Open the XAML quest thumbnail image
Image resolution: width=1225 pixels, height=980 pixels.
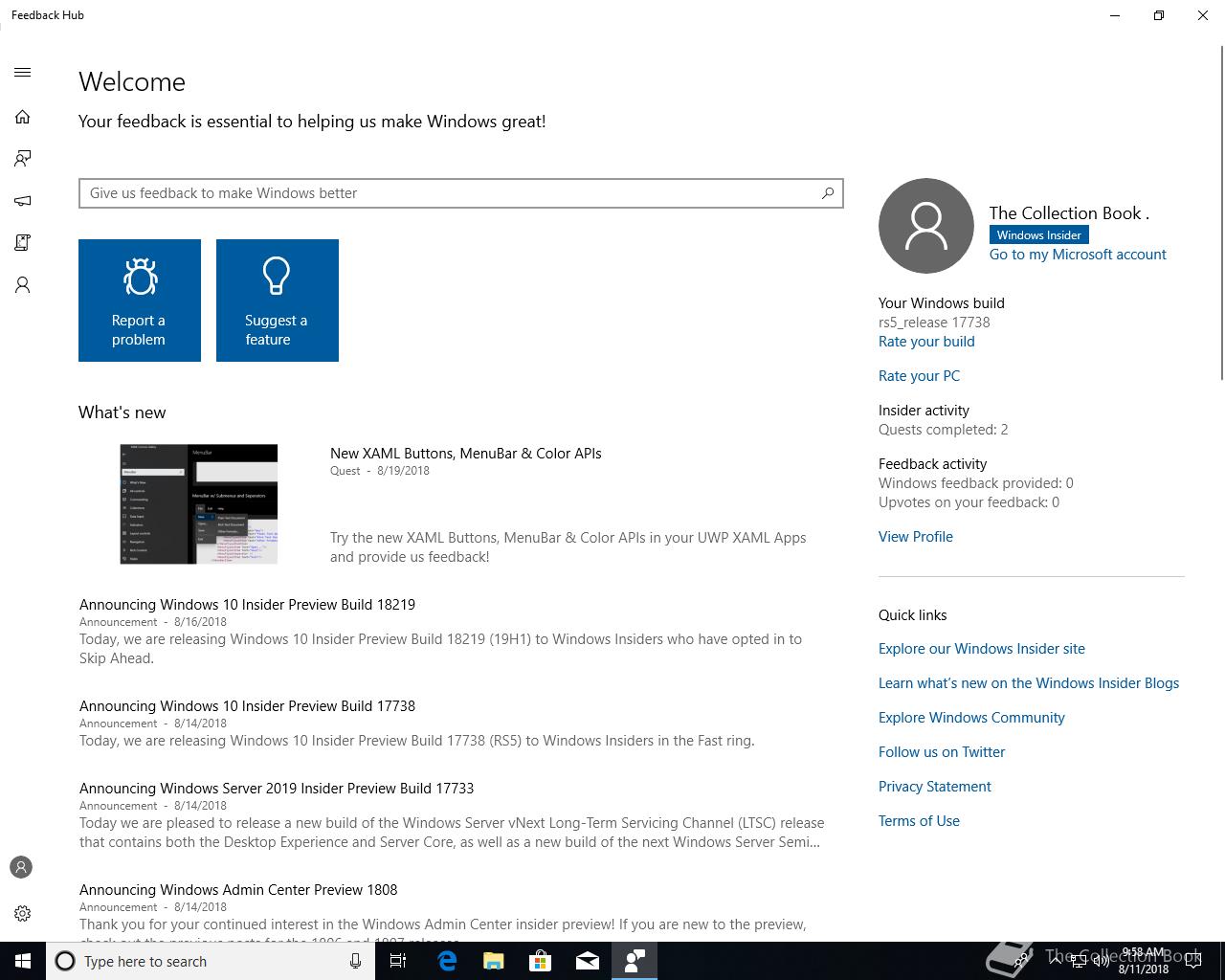coord(199,503)
